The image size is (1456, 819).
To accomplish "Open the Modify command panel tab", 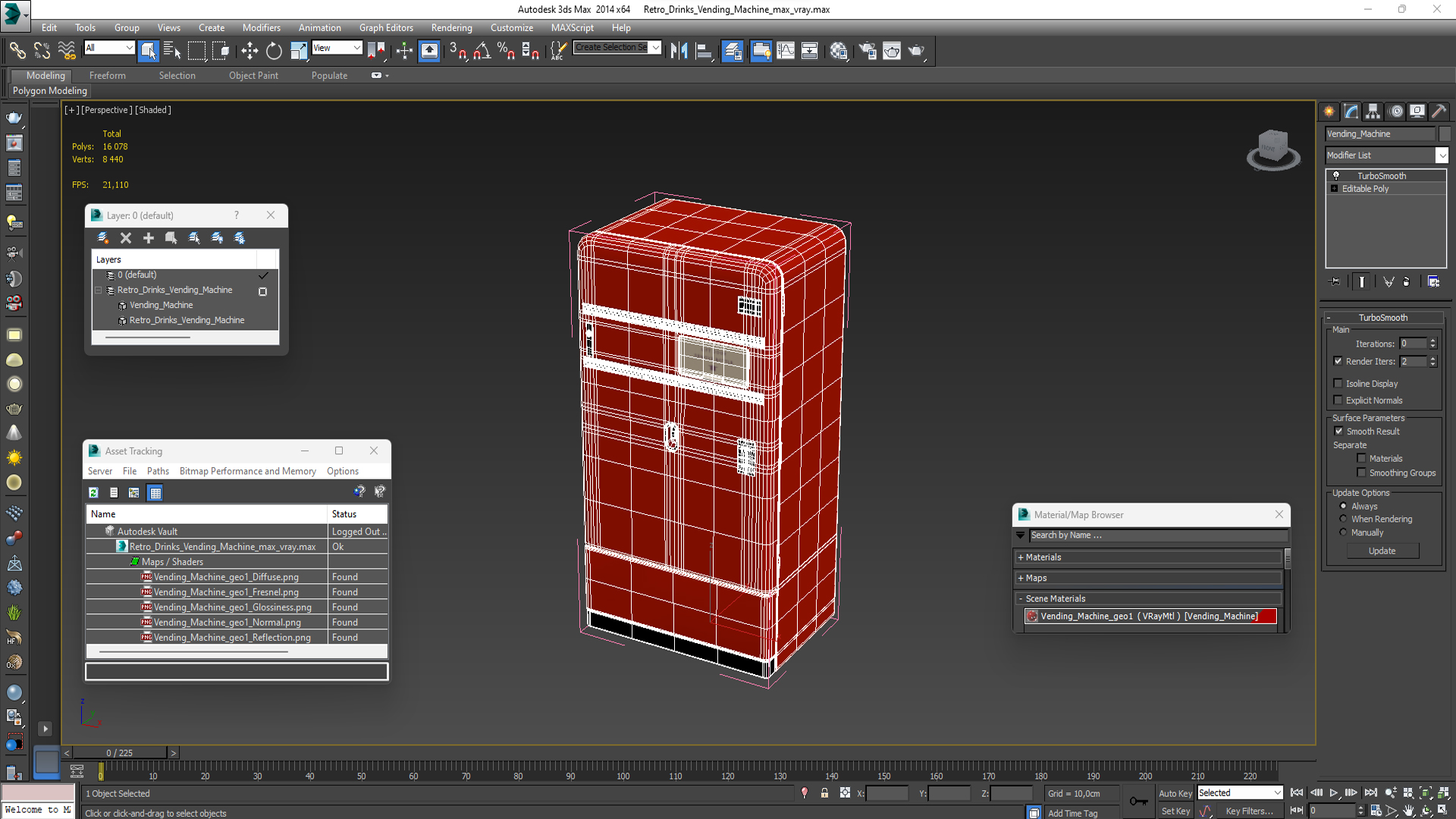I will (1351, 111).
